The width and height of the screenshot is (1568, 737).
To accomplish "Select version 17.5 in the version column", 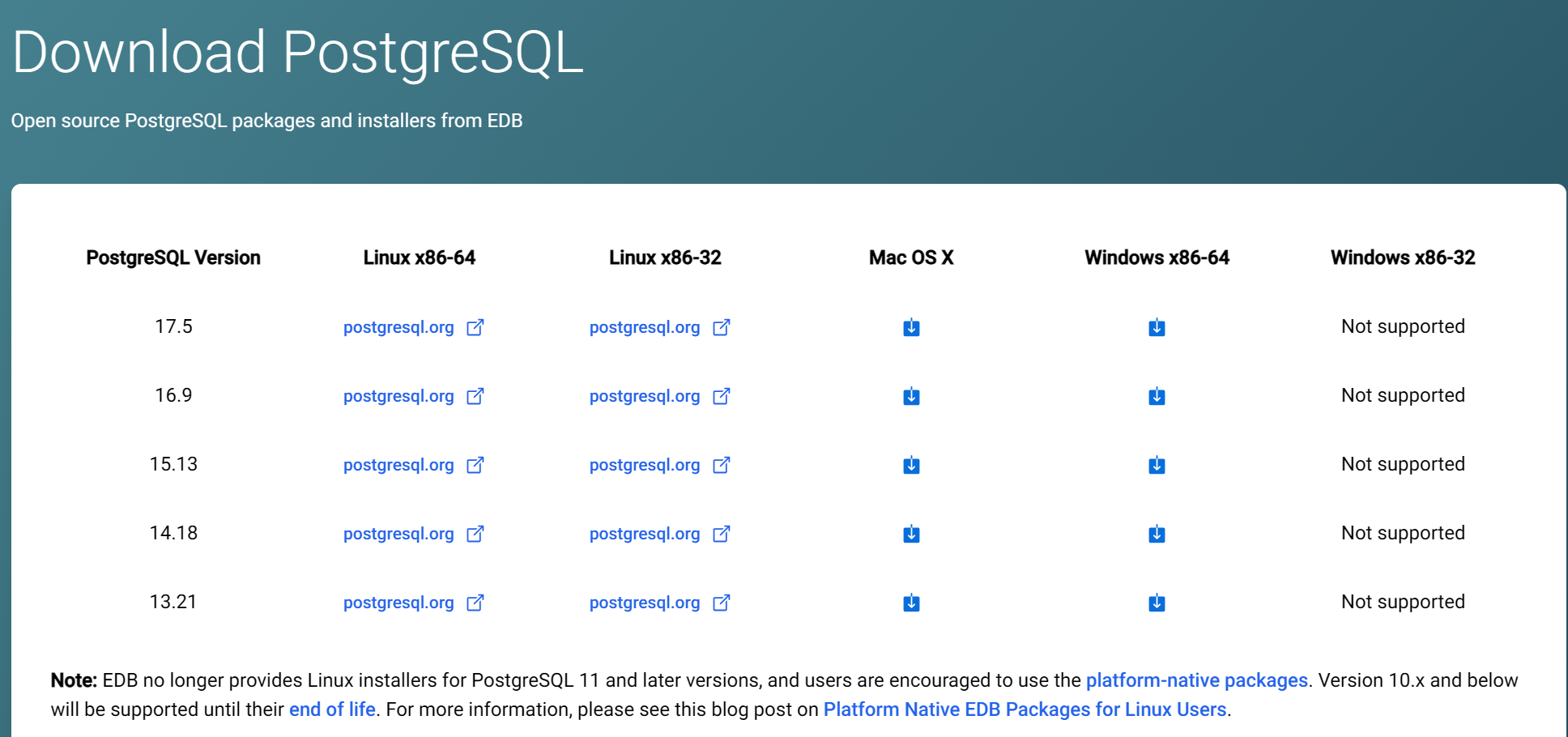I will pos(173,326).
